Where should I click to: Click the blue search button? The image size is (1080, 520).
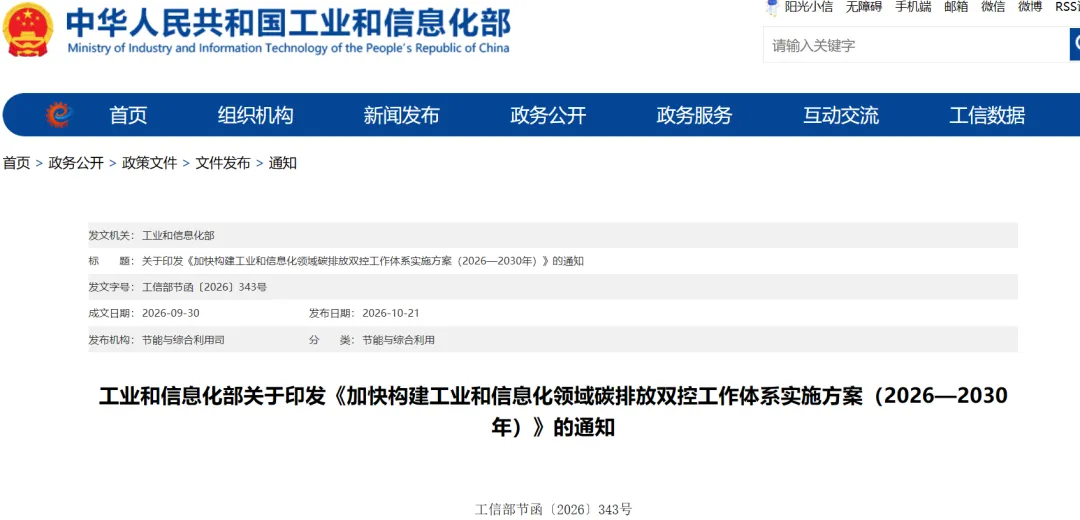tap(1074, 45)
